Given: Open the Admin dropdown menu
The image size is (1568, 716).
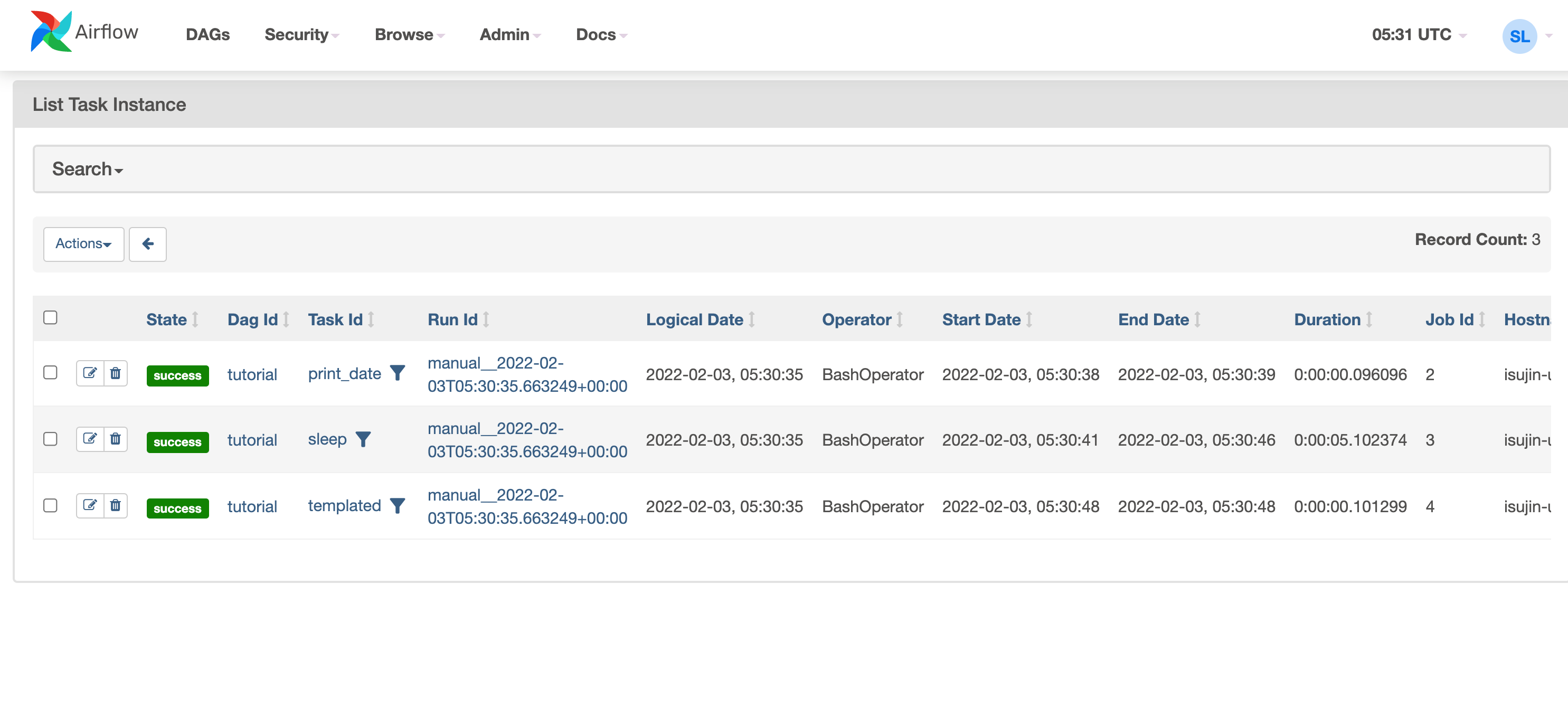Looking at the screenshot, I should click(x=510, y=35).
